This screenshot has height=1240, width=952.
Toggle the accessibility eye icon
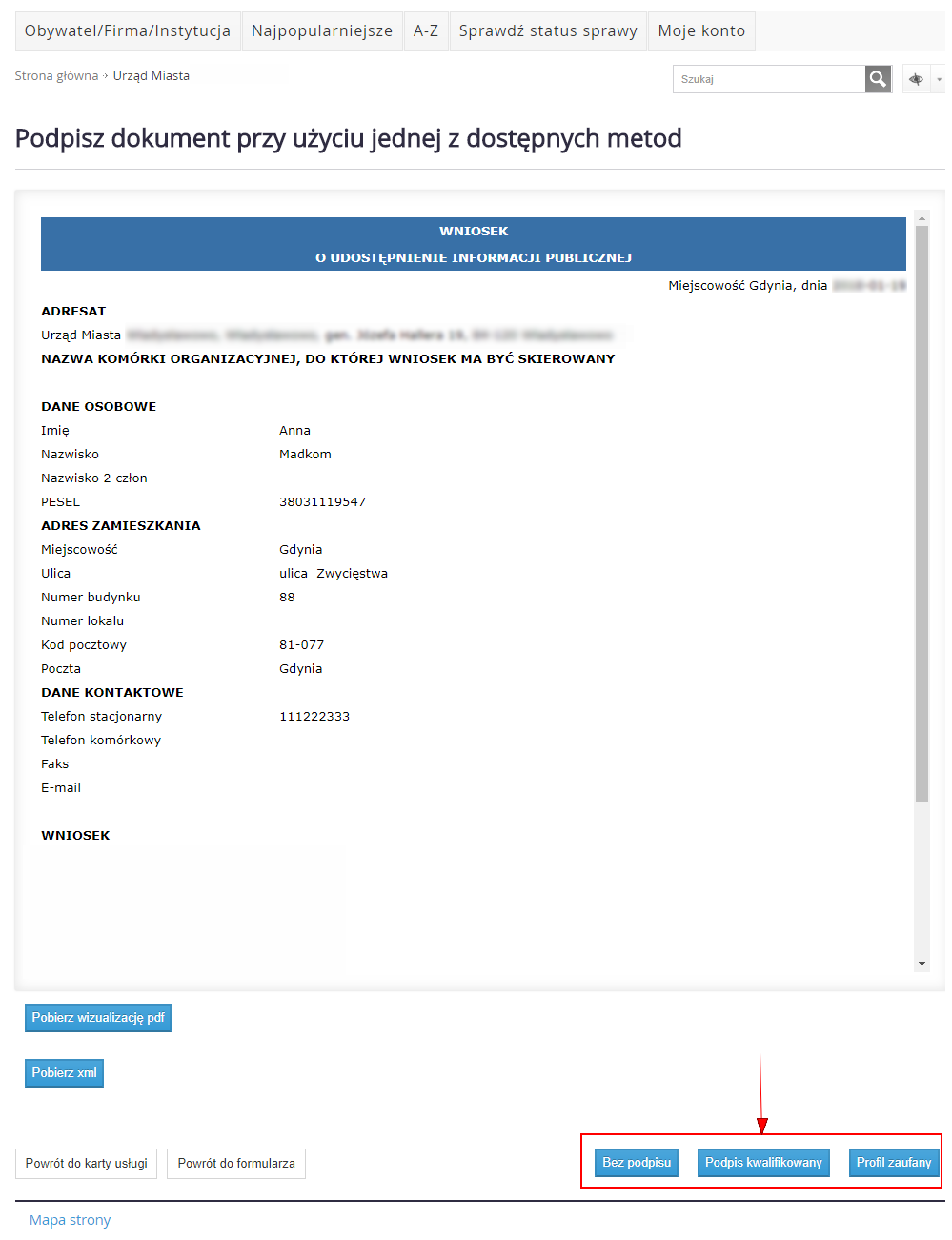tap(916, 79)
